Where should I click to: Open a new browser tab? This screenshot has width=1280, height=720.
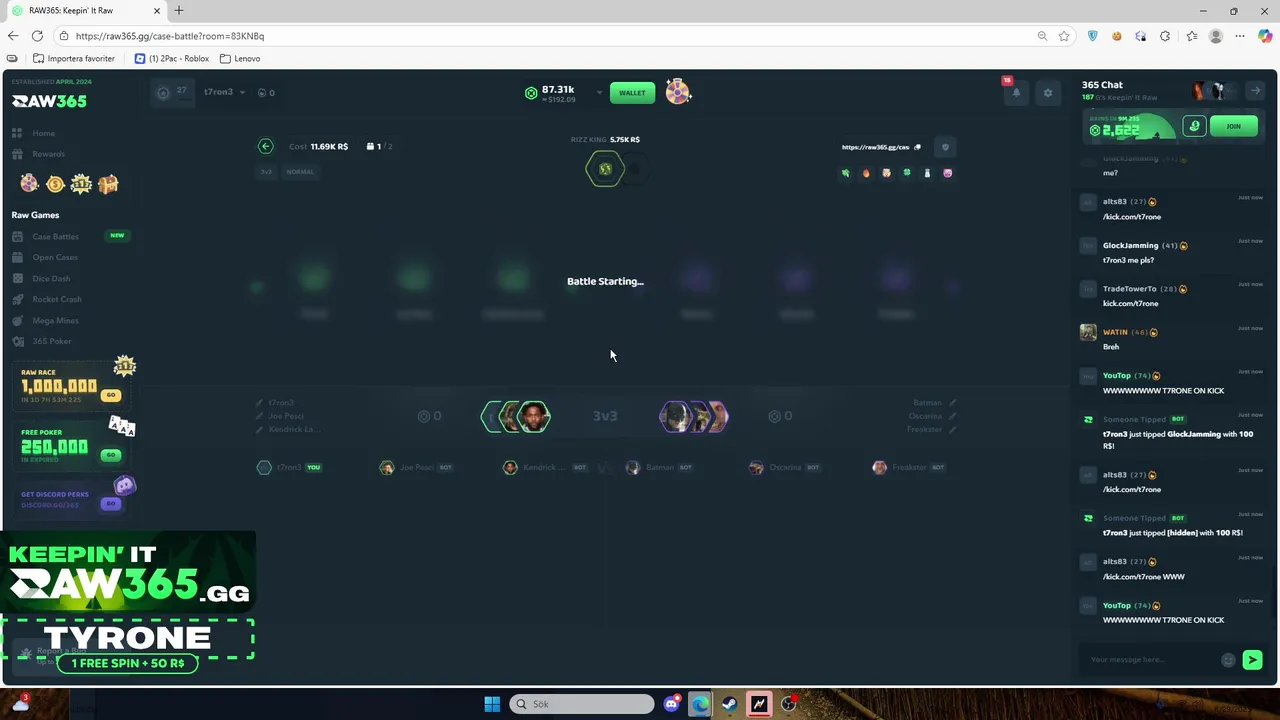tap(179, 11)
